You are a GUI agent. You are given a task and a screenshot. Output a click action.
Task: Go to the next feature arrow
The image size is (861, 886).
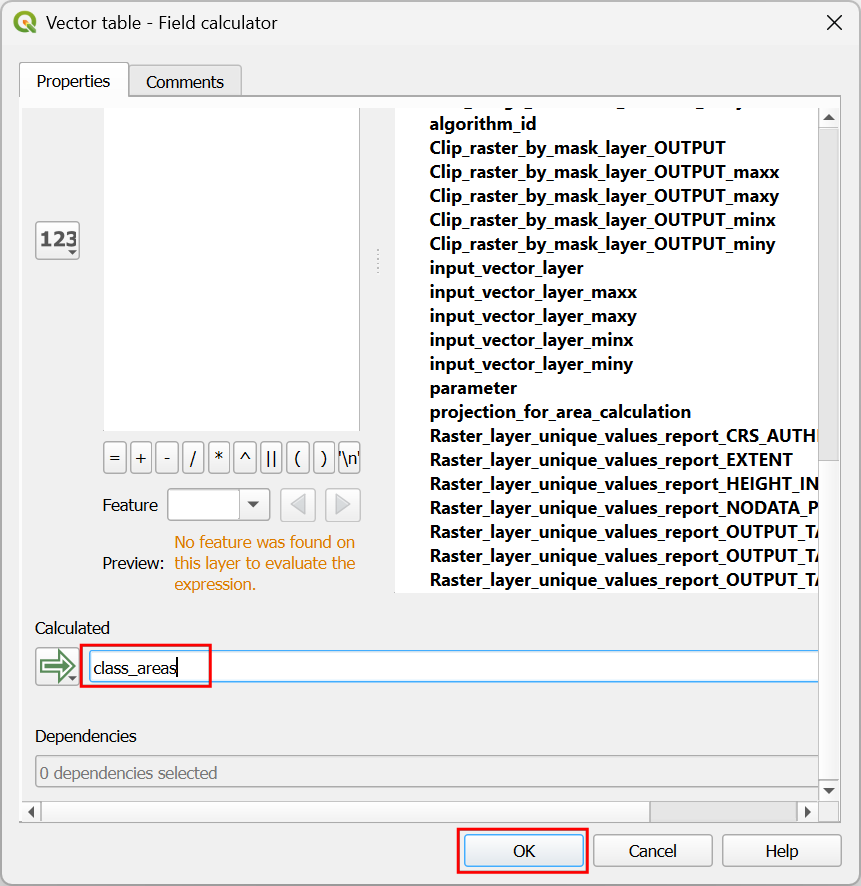coord(343,505)
